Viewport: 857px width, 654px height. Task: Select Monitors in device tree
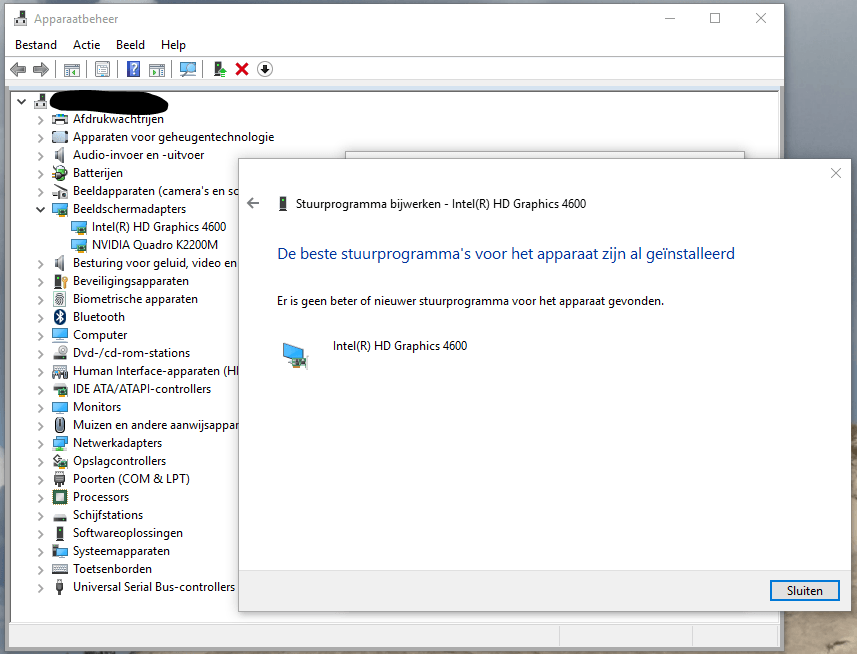(x=97, y=407)
